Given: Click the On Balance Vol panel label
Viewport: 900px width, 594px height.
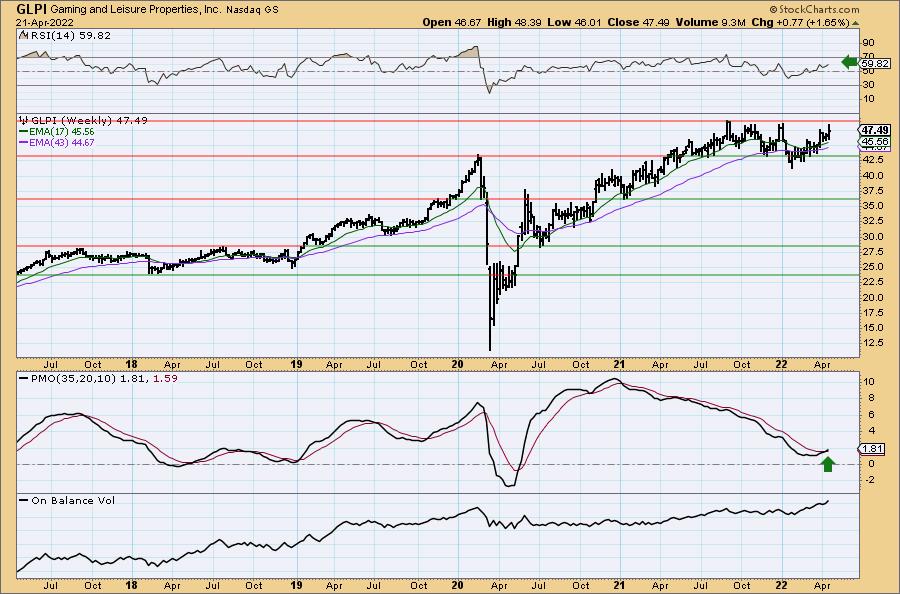Looking at the screenshot, I should [73, 500].
